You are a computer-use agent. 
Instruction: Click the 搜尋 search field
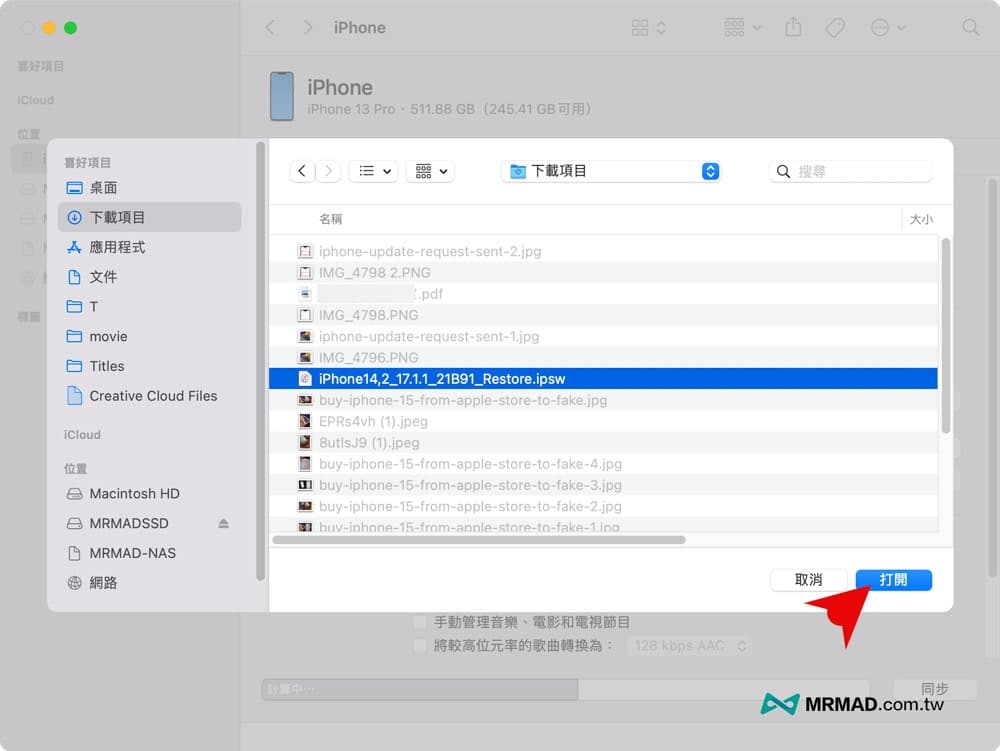pyautogui.click(x=850, y=171)
